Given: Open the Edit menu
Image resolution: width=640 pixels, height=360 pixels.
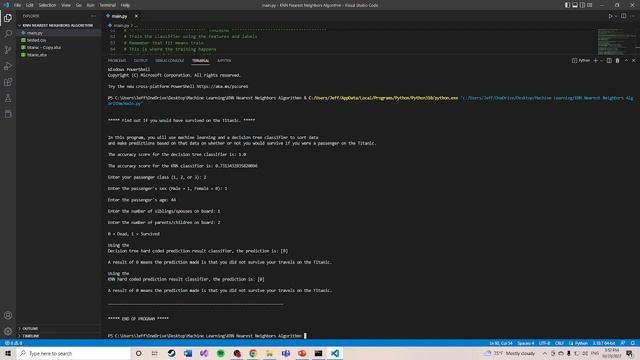Looking at the screenshot, I should click(29, 5).
